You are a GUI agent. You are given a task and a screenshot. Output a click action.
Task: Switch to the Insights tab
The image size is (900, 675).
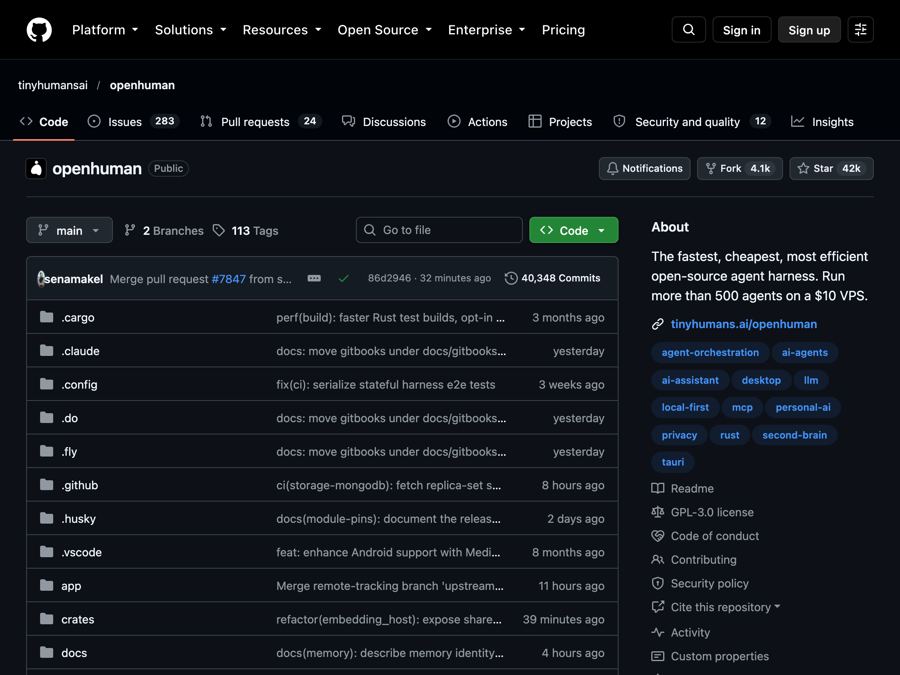click(822, 122)
